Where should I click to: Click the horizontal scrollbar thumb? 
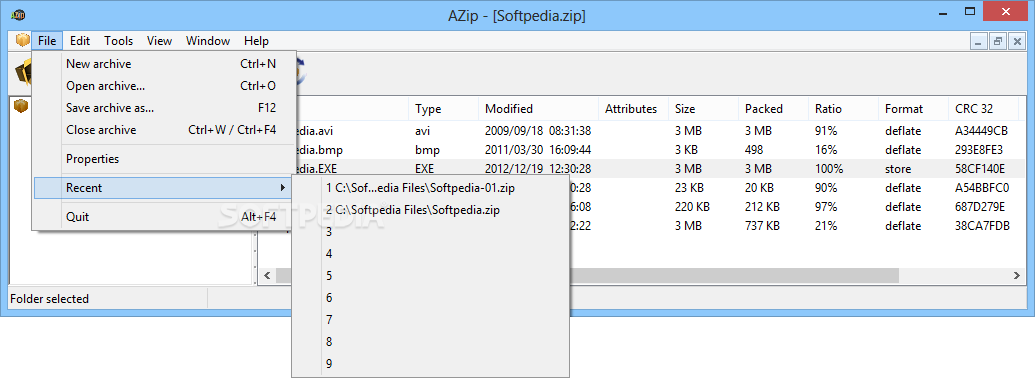733,275
